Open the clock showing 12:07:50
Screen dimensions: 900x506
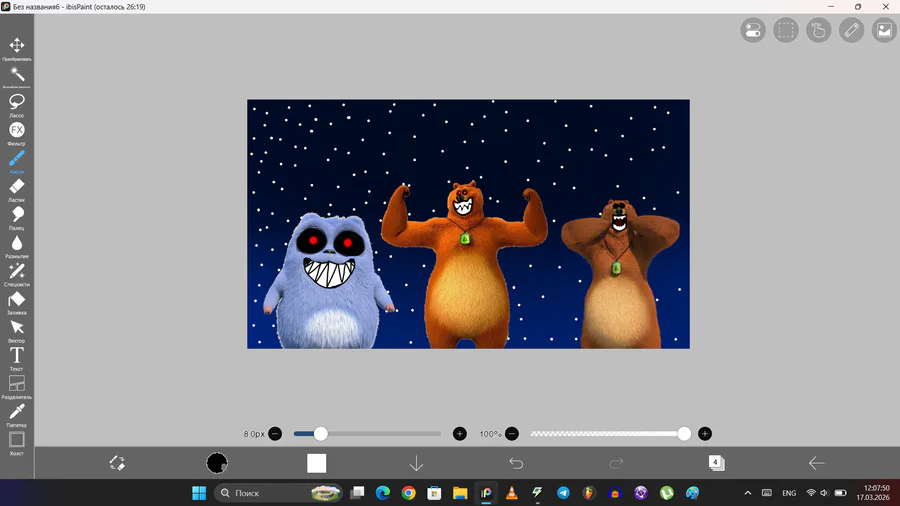[x=873, y=493]
